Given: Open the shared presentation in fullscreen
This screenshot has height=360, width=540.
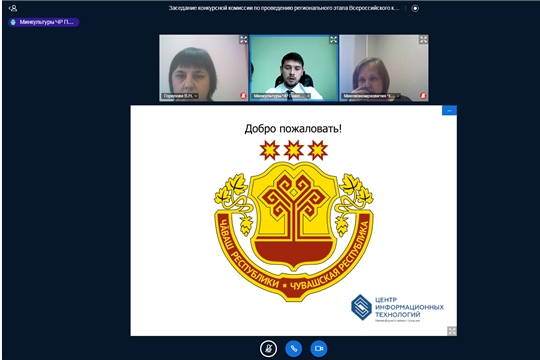Looking at the screenshot, I should [451, 331].
